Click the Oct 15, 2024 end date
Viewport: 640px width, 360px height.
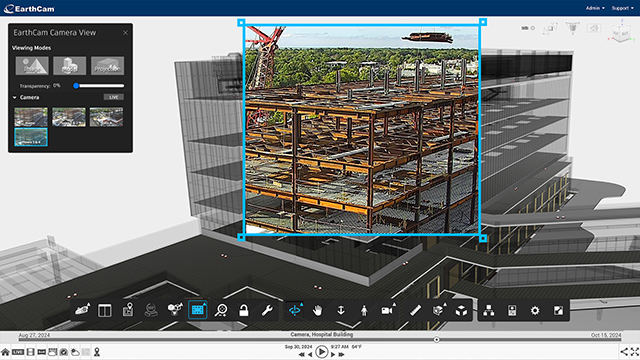[606, 335]
